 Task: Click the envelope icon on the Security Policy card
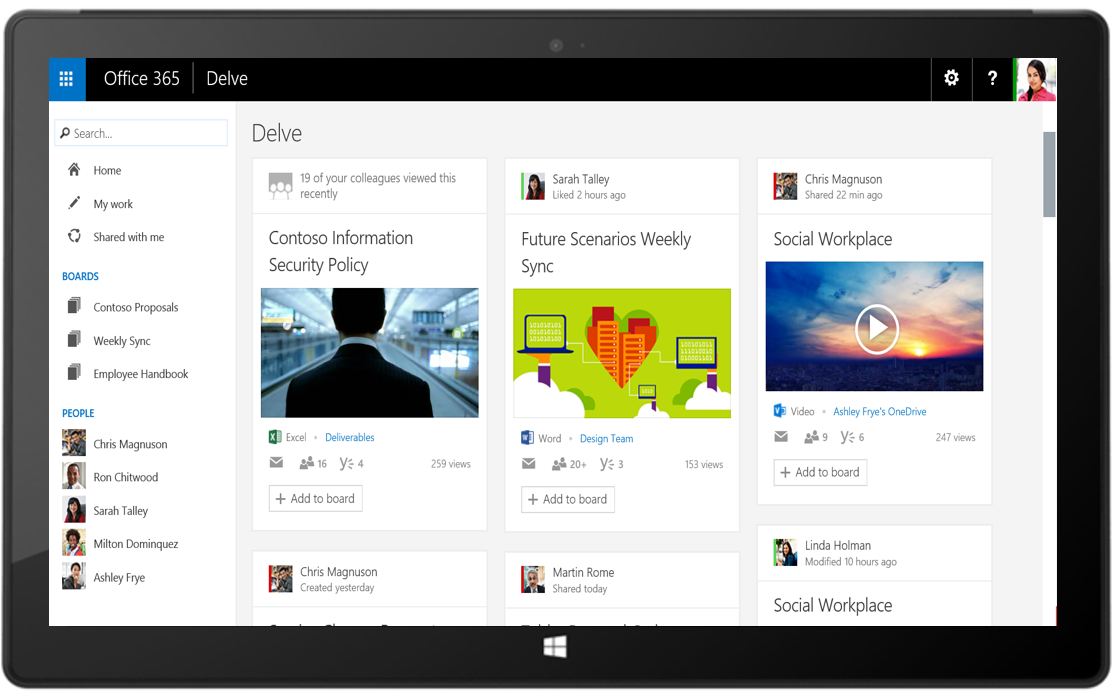pyautogui.click(x=276, y=462)
